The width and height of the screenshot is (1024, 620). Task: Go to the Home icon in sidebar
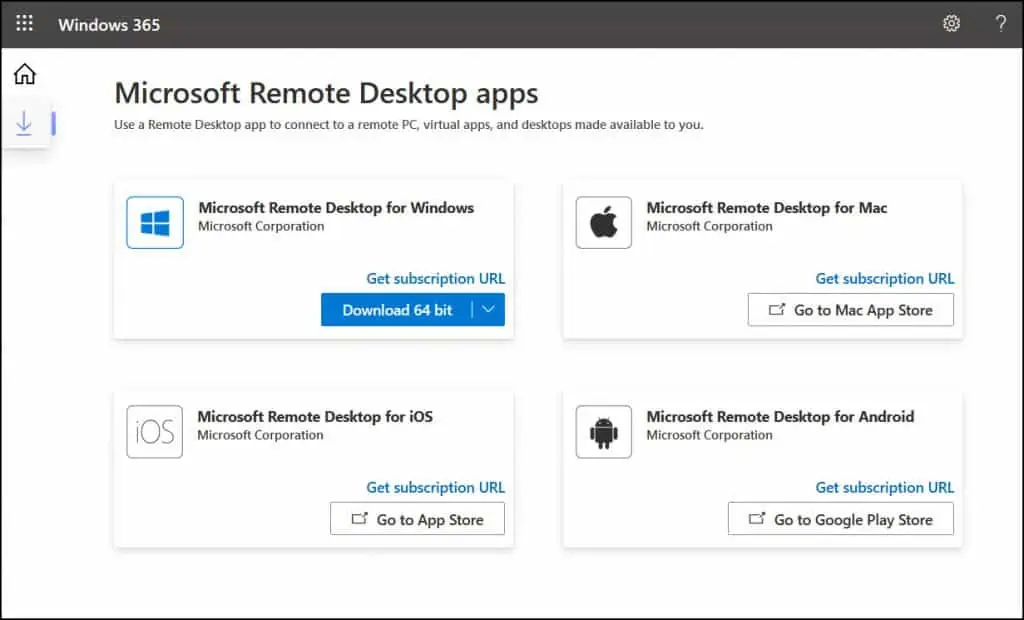tap(25, 74)
